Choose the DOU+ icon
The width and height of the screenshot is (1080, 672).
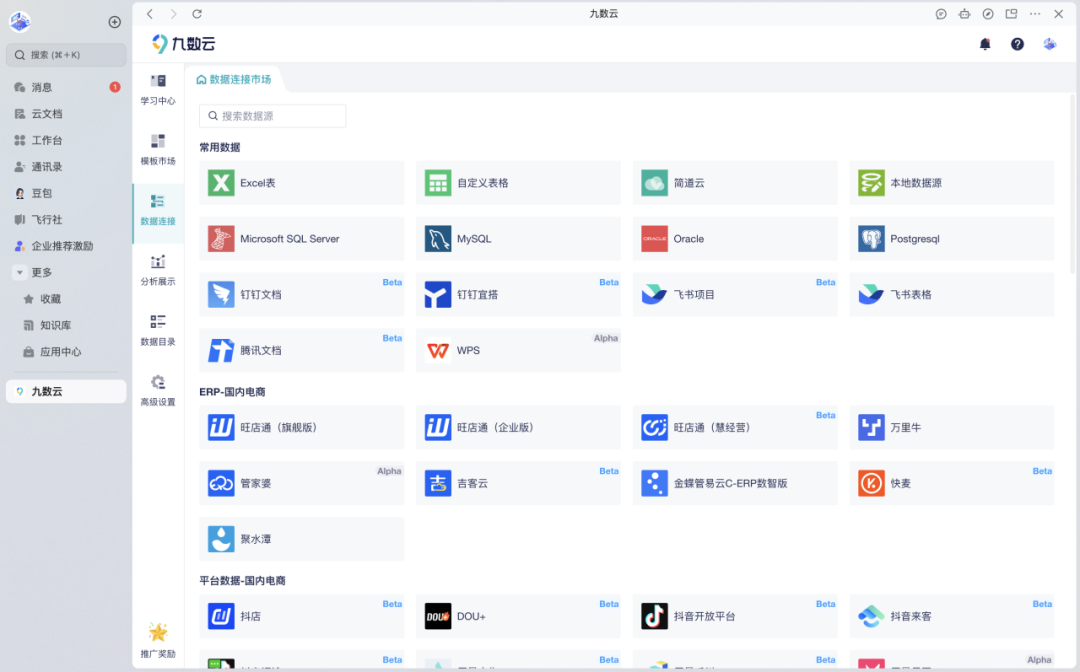pos(438,616)
